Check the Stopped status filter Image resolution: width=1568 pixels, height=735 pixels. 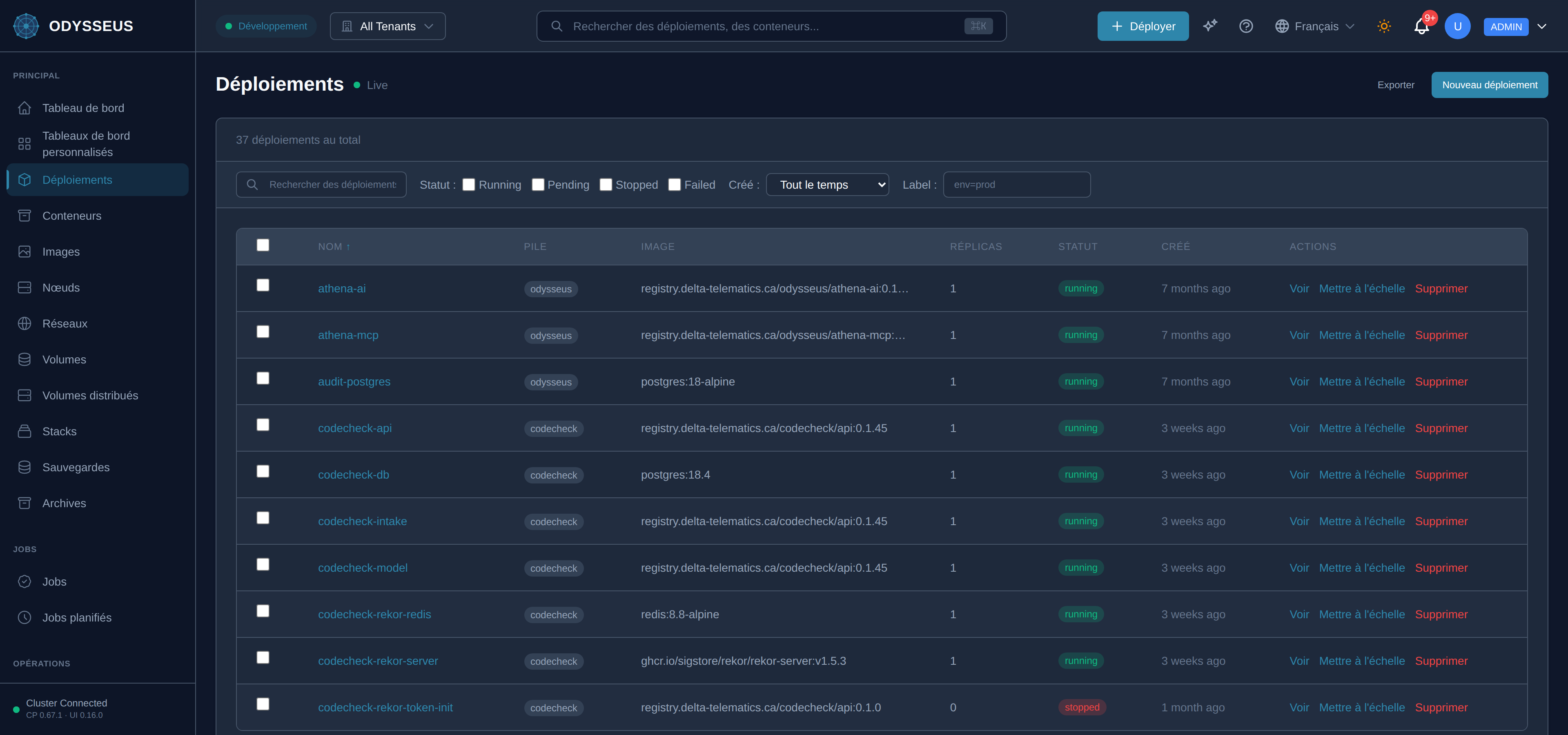[x=606, y=184]
